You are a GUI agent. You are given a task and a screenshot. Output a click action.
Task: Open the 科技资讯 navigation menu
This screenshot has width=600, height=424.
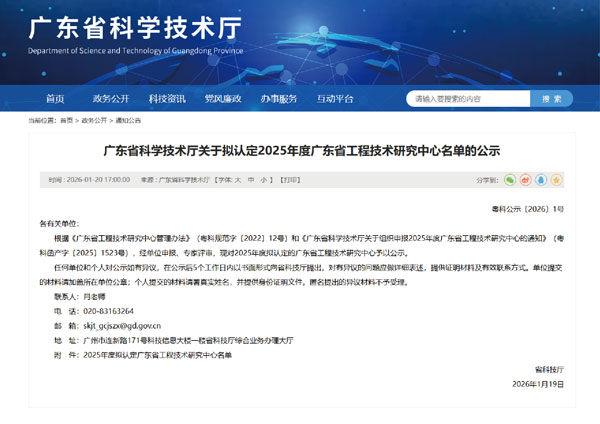pos(167,98)
